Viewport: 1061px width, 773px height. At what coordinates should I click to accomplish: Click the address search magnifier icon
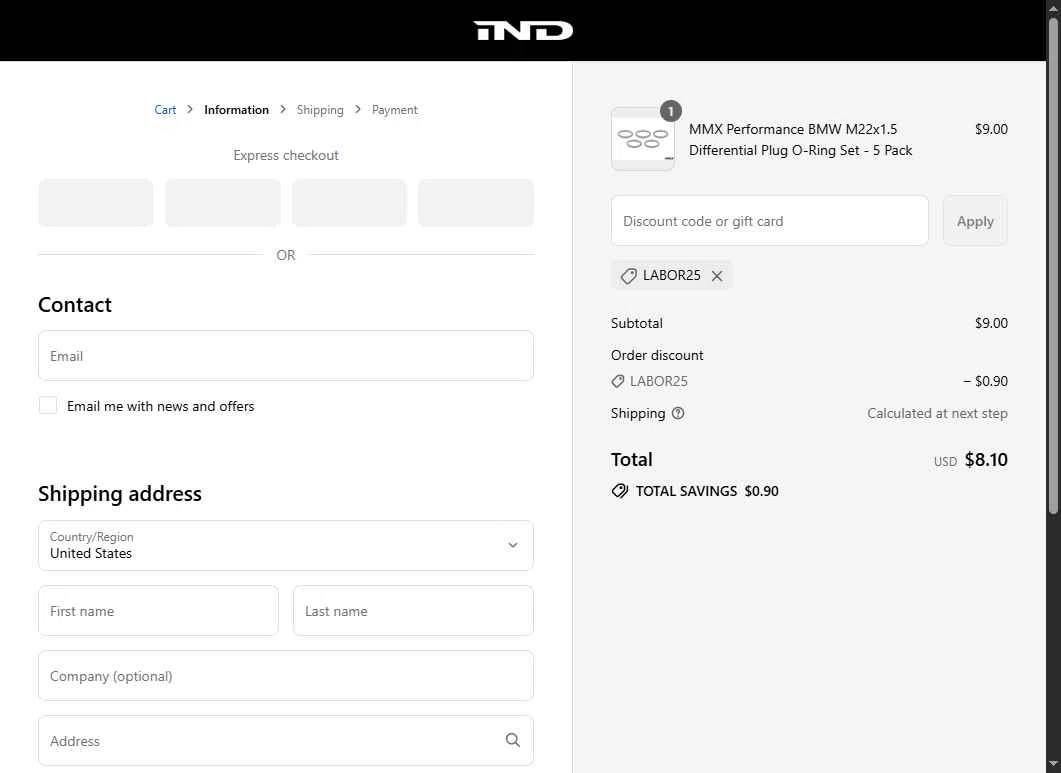pyautogui.click(x=513, y=740)
